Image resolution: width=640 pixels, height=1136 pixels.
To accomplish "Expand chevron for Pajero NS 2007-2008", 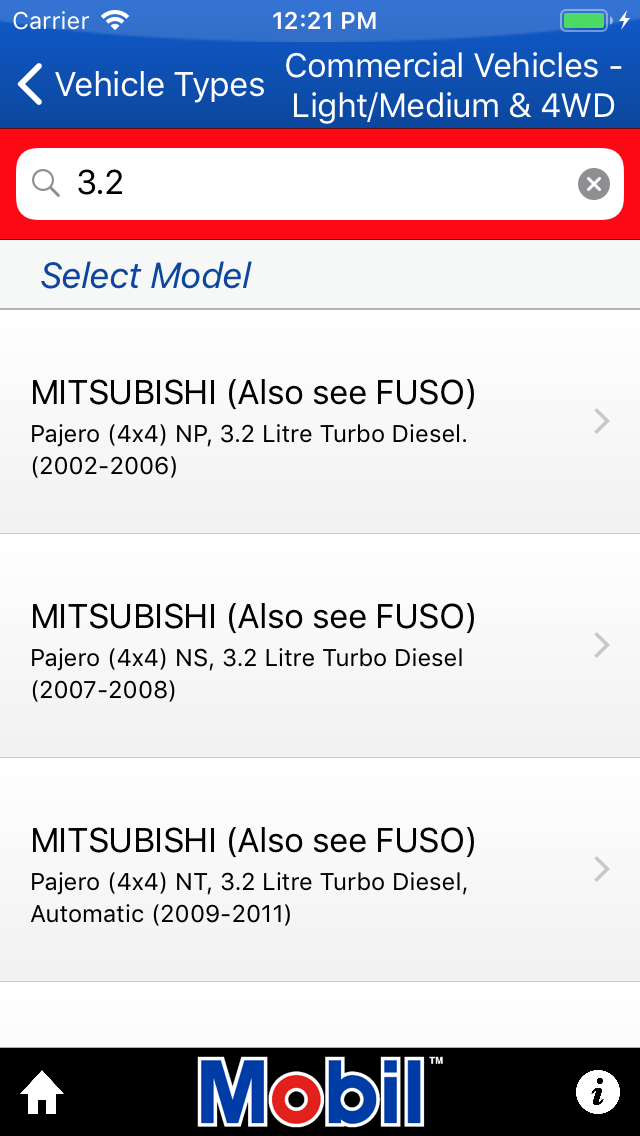I will point(601,646).
